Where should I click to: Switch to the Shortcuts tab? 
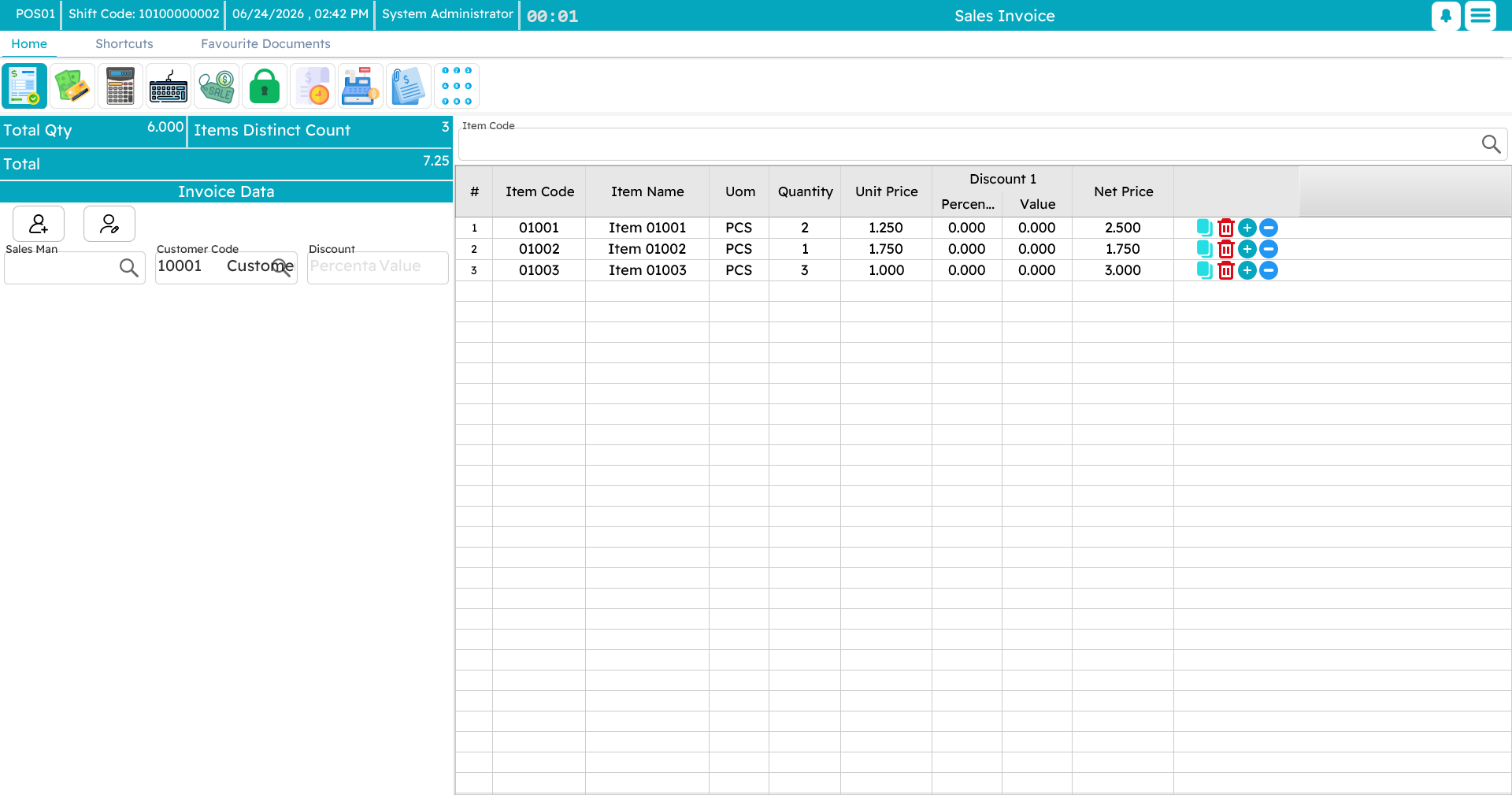pos(124,44)
